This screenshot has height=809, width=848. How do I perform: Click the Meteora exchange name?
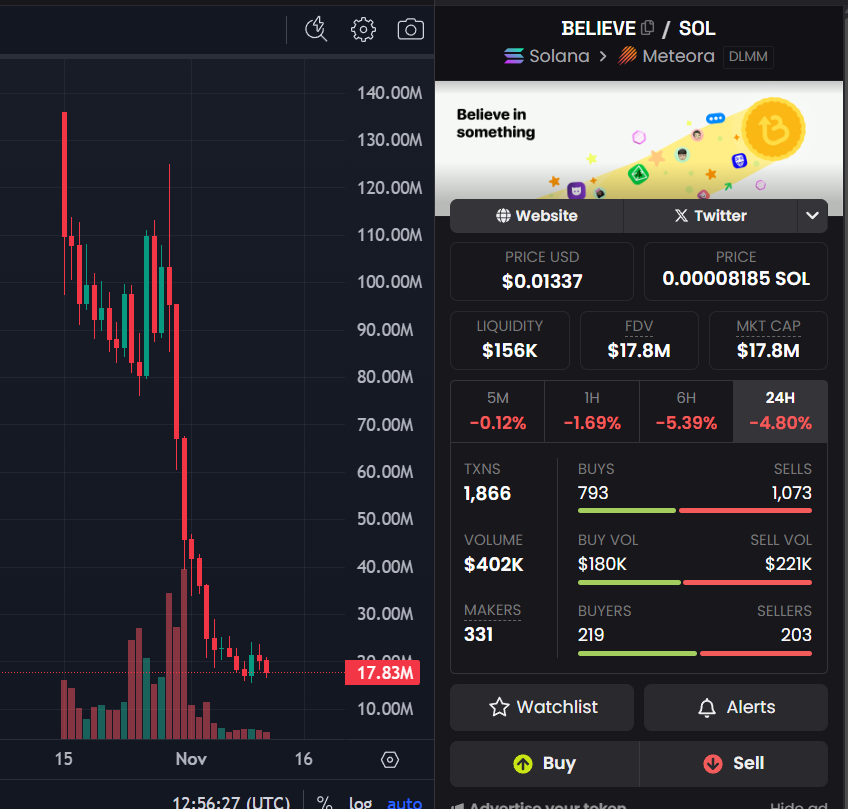coord(678,56)
